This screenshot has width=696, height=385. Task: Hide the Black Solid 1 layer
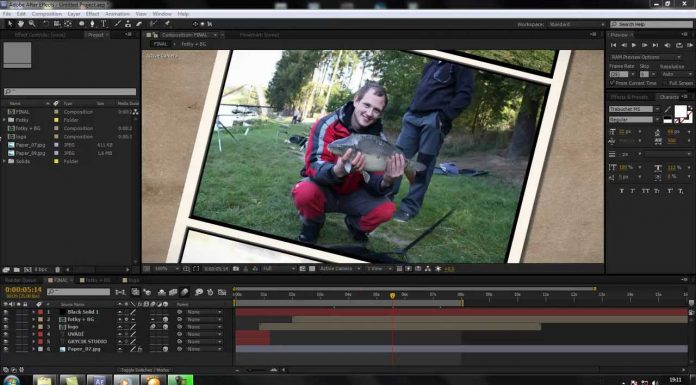tap(5, 312)
